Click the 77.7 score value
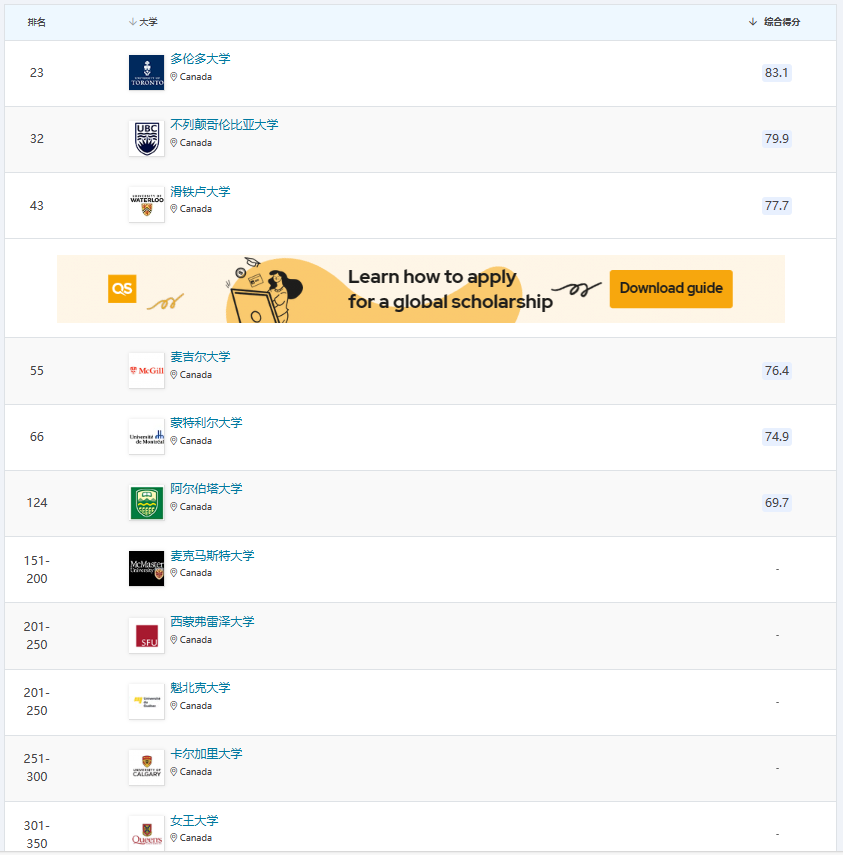843x855 pixels. 776,206
